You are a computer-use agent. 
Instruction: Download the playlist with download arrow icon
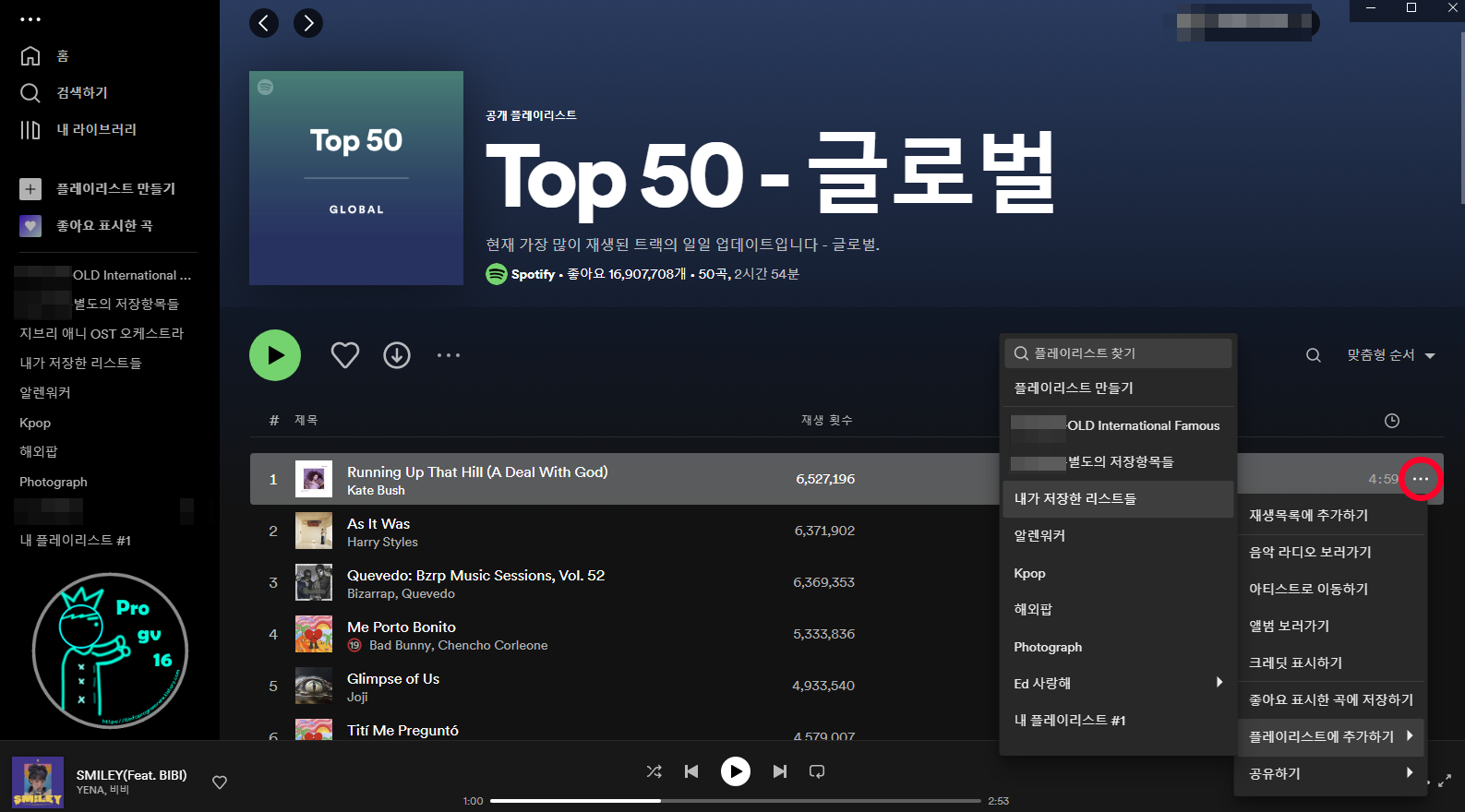pyautogui.click(x=397, y=355)
